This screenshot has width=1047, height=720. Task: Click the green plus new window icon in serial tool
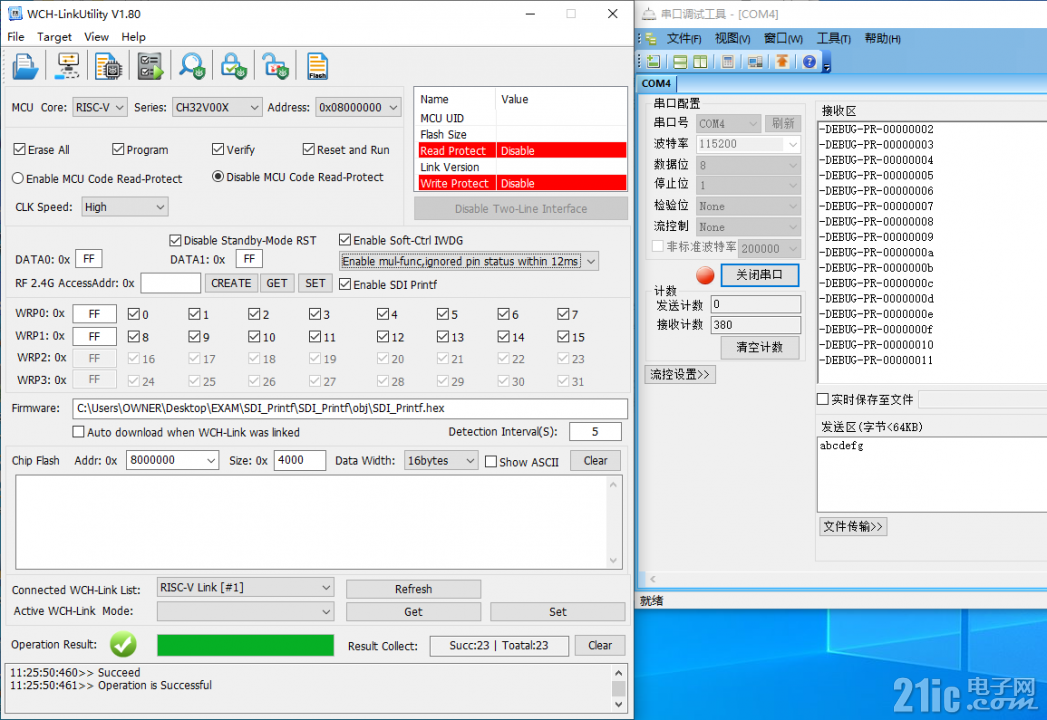654,62
